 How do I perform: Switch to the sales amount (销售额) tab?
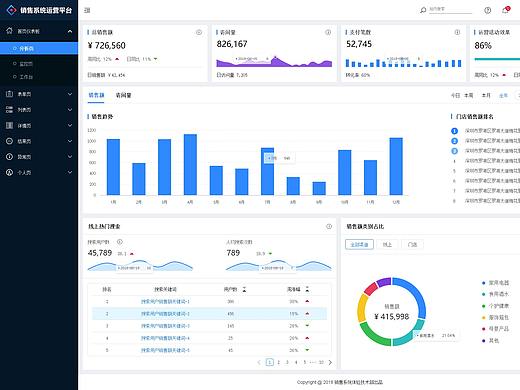(96, 95)
